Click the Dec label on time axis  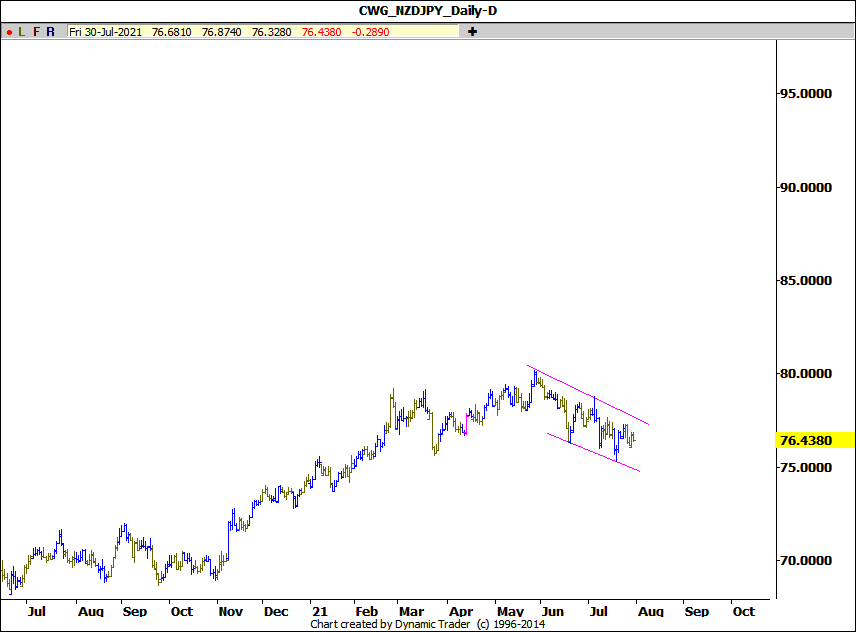point(276,611)
